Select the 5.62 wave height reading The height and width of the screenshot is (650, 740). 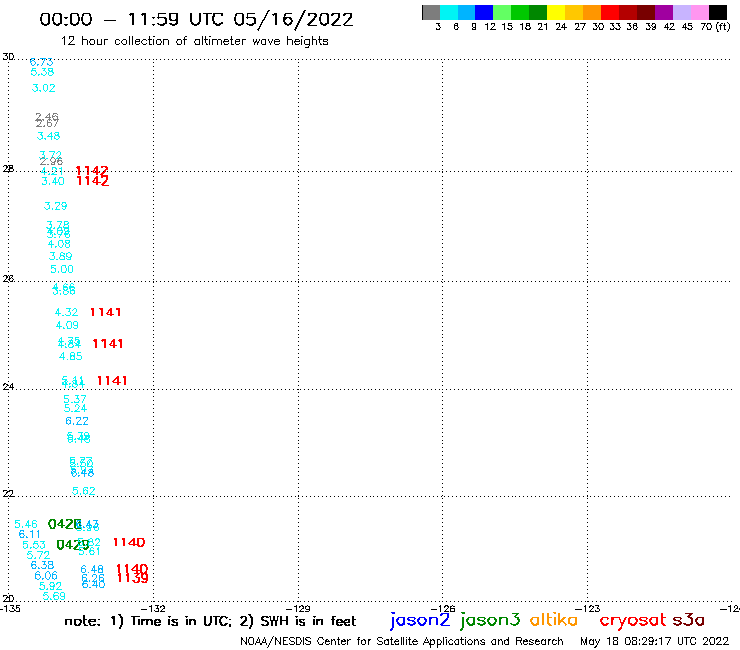84,491
